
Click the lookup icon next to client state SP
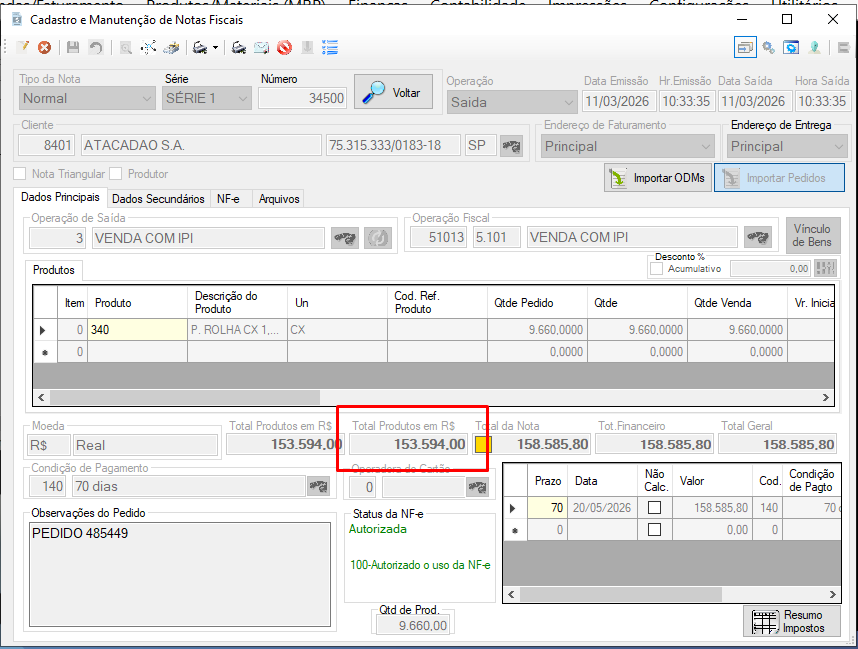click(512, 146)
